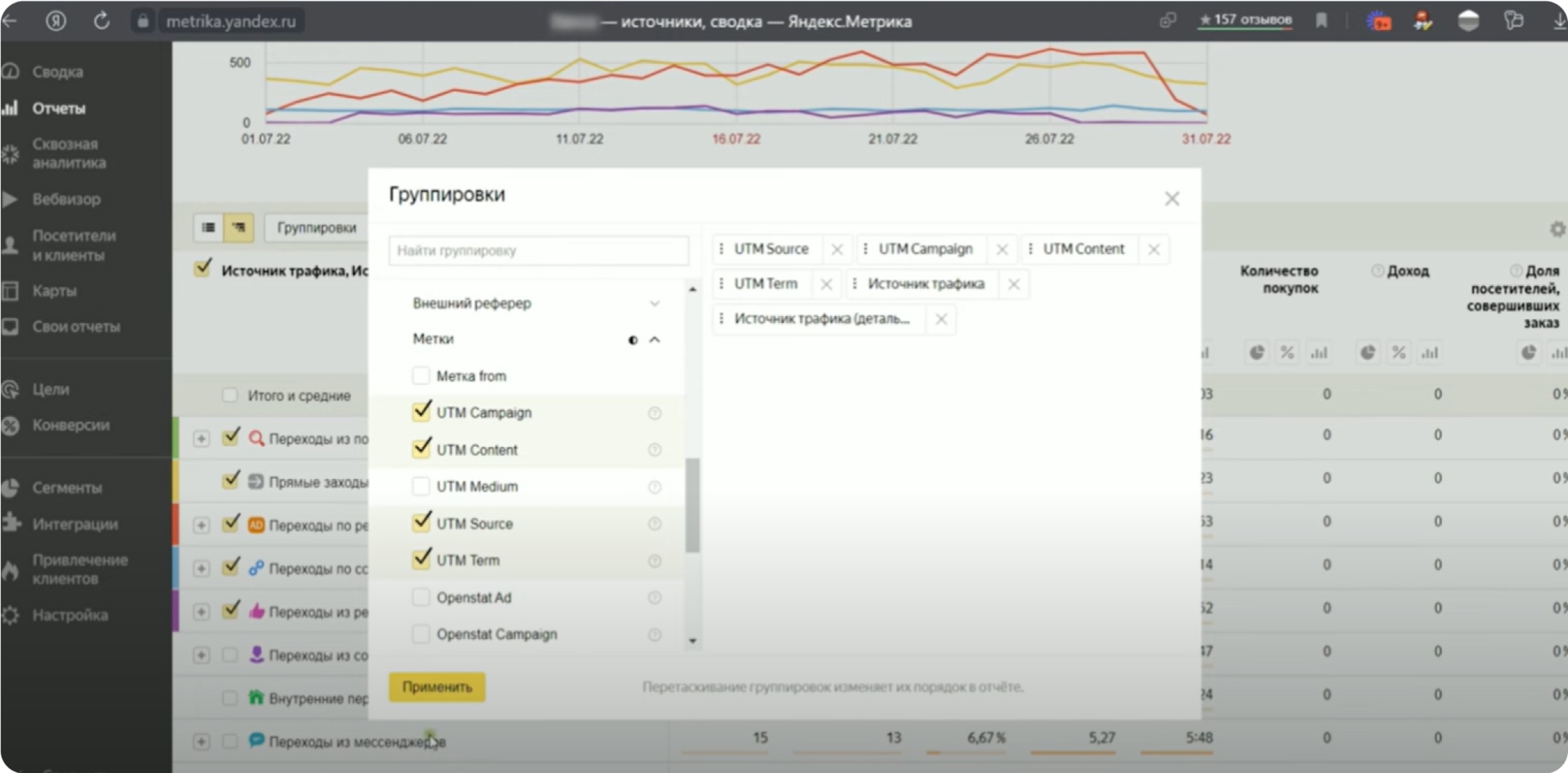Tick the Метка from checkbox
The width and height of the screenshot is (1568, 773).
pos(421,376)
